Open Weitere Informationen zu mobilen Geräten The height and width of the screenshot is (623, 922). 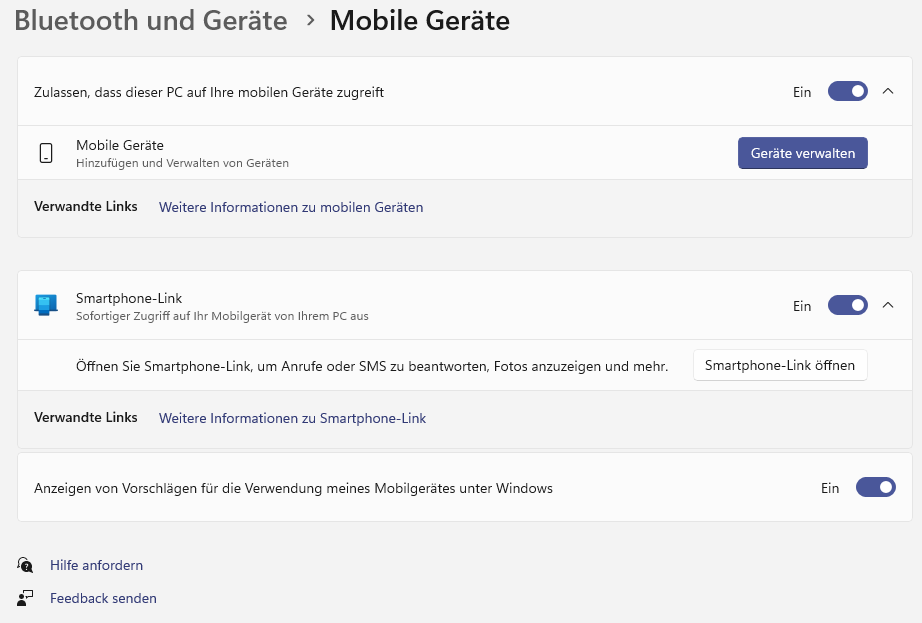(290, 206)
